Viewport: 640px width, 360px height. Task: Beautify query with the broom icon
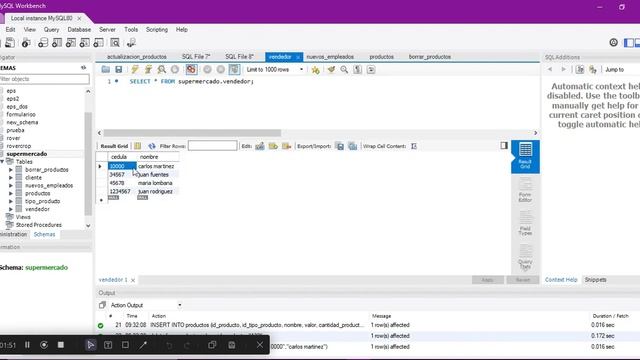coord(331,69)
